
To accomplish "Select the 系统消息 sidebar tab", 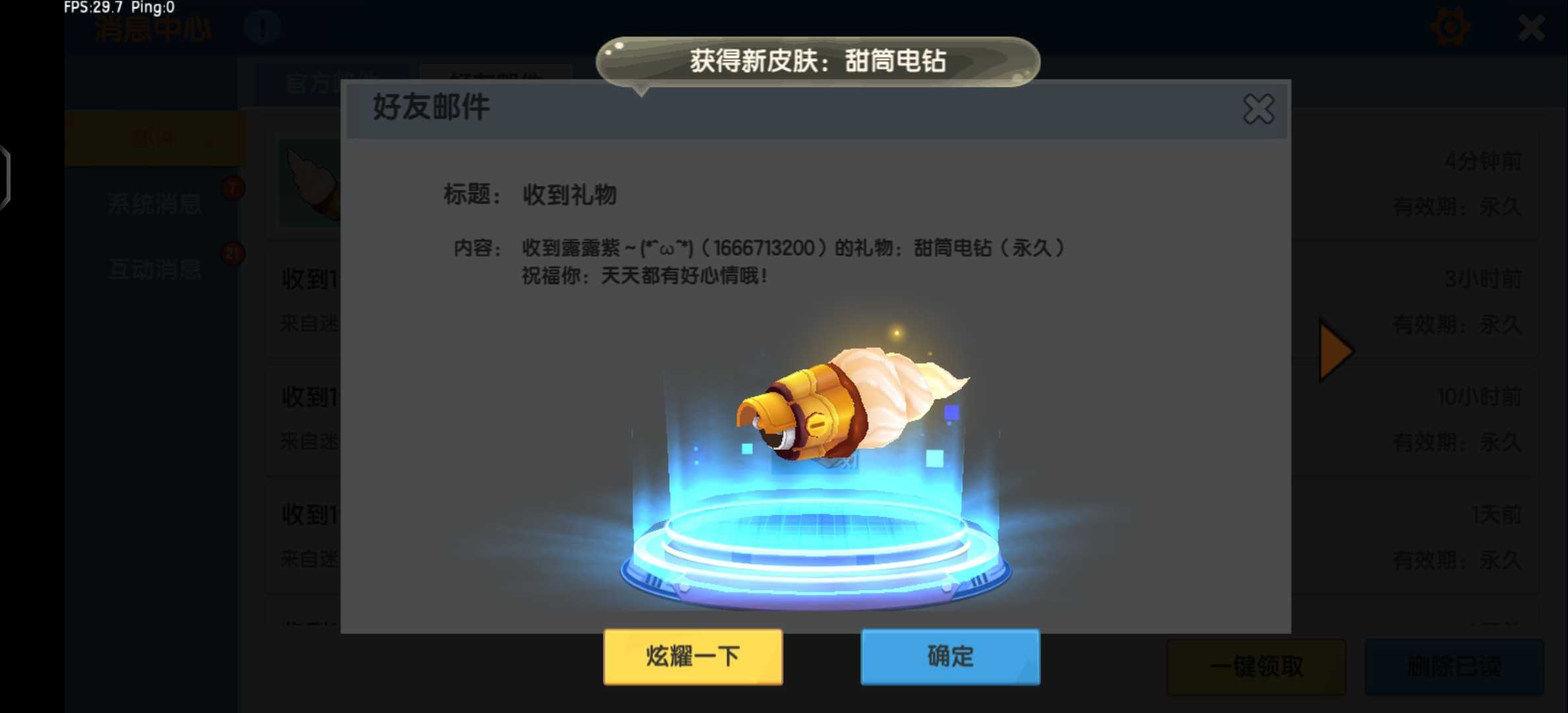I will point(155,204).
